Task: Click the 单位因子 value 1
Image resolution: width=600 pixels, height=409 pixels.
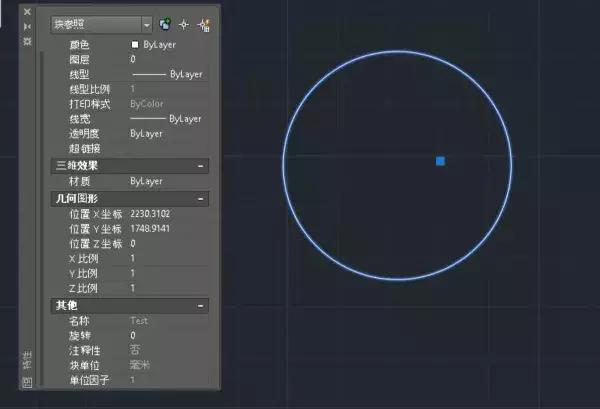Action: (132, 380)
